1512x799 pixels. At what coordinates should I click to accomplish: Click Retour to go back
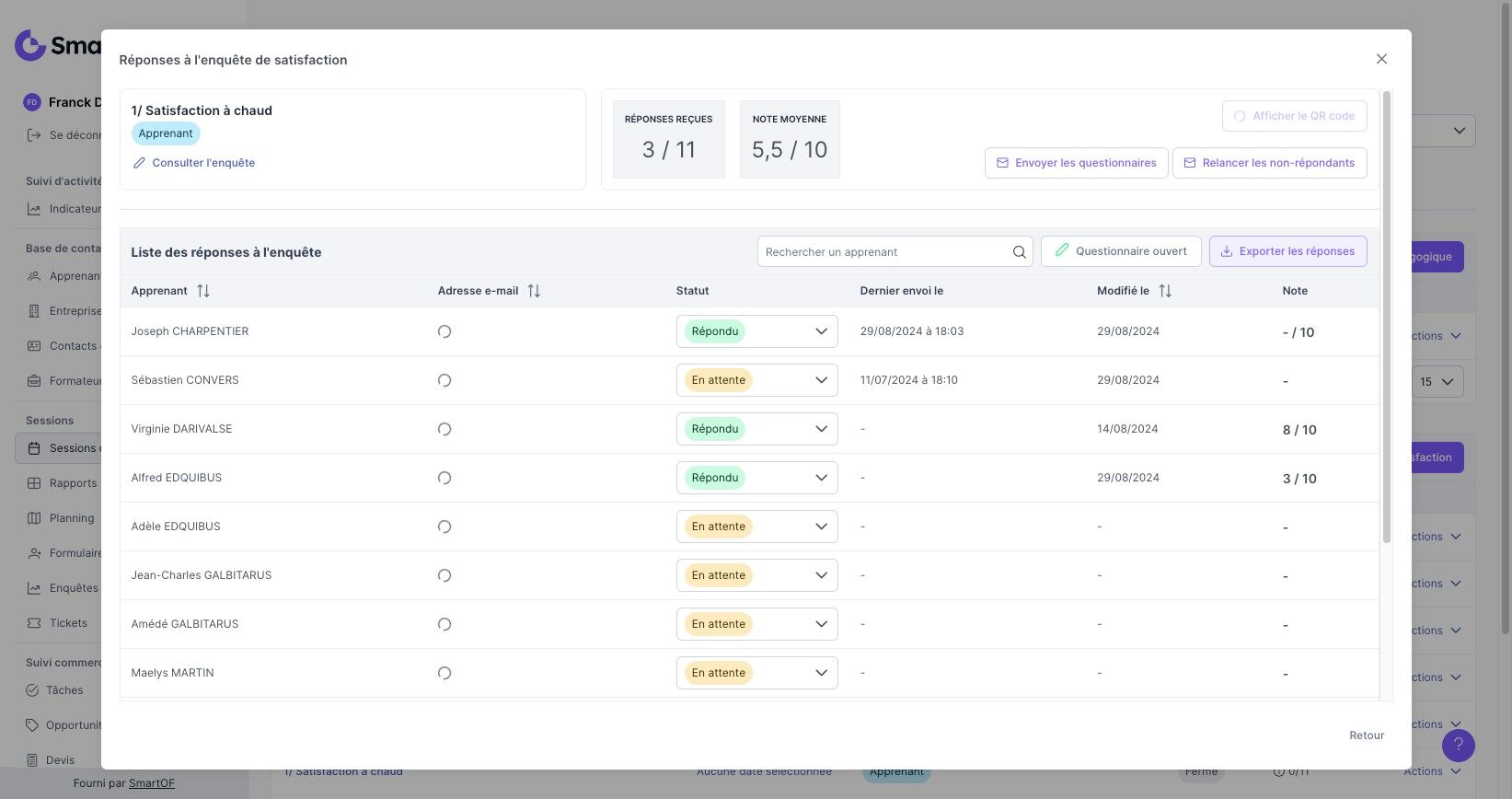1367,735
